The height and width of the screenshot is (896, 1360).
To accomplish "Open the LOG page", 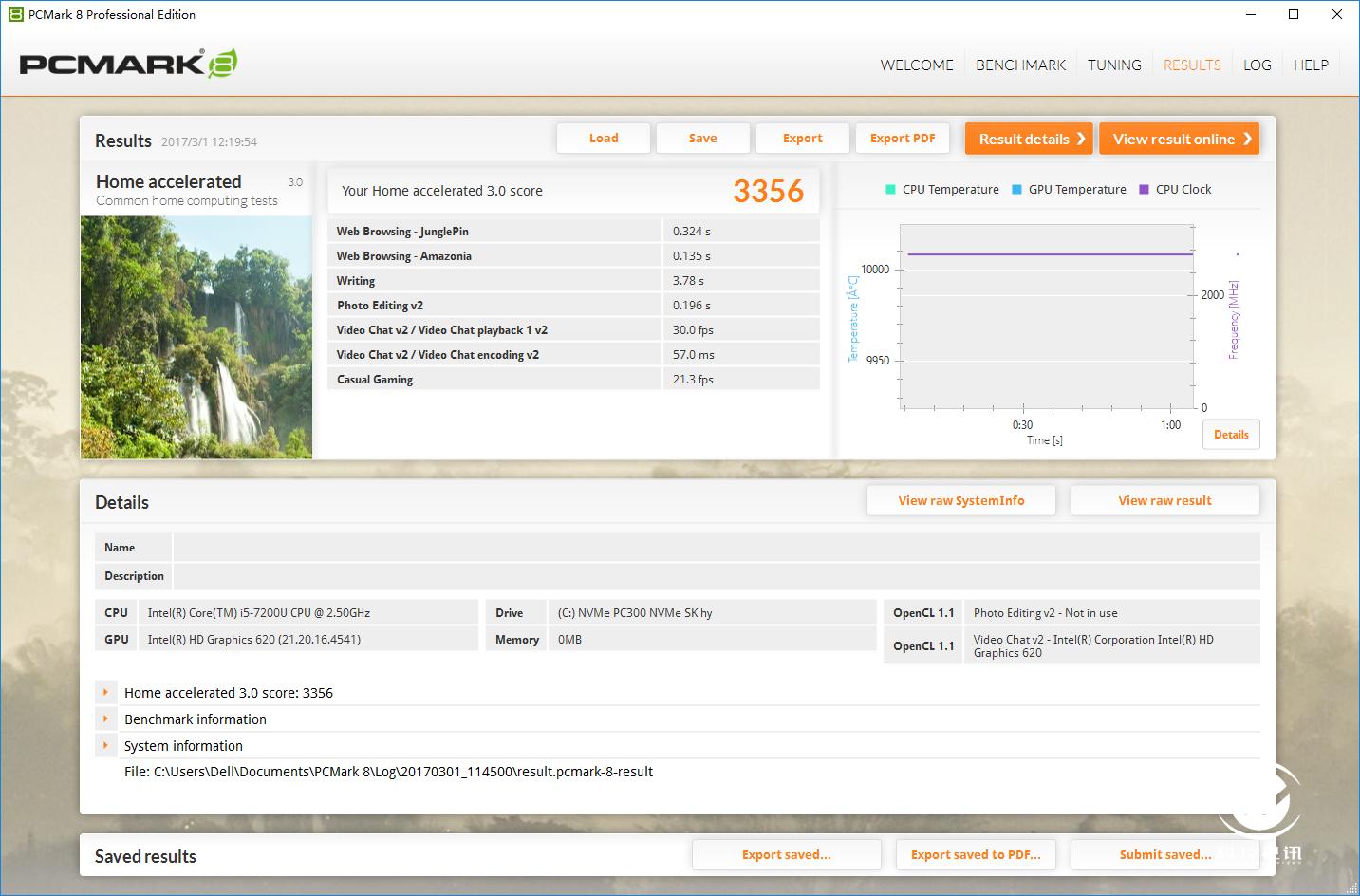I will [x=1257, y=65].
